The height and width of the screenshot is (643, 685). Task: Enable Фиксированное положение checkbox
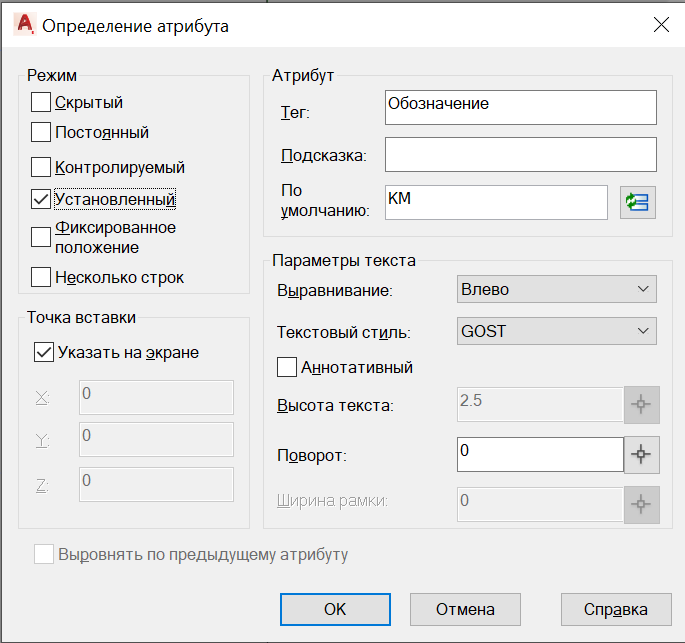click(x=41, y=237)
